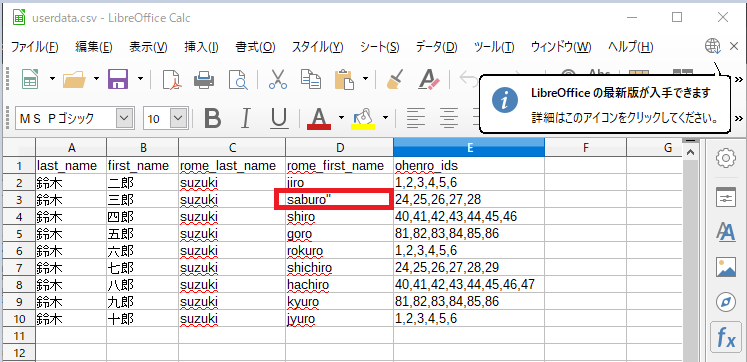Open the 表示 menu

point(148,47)
